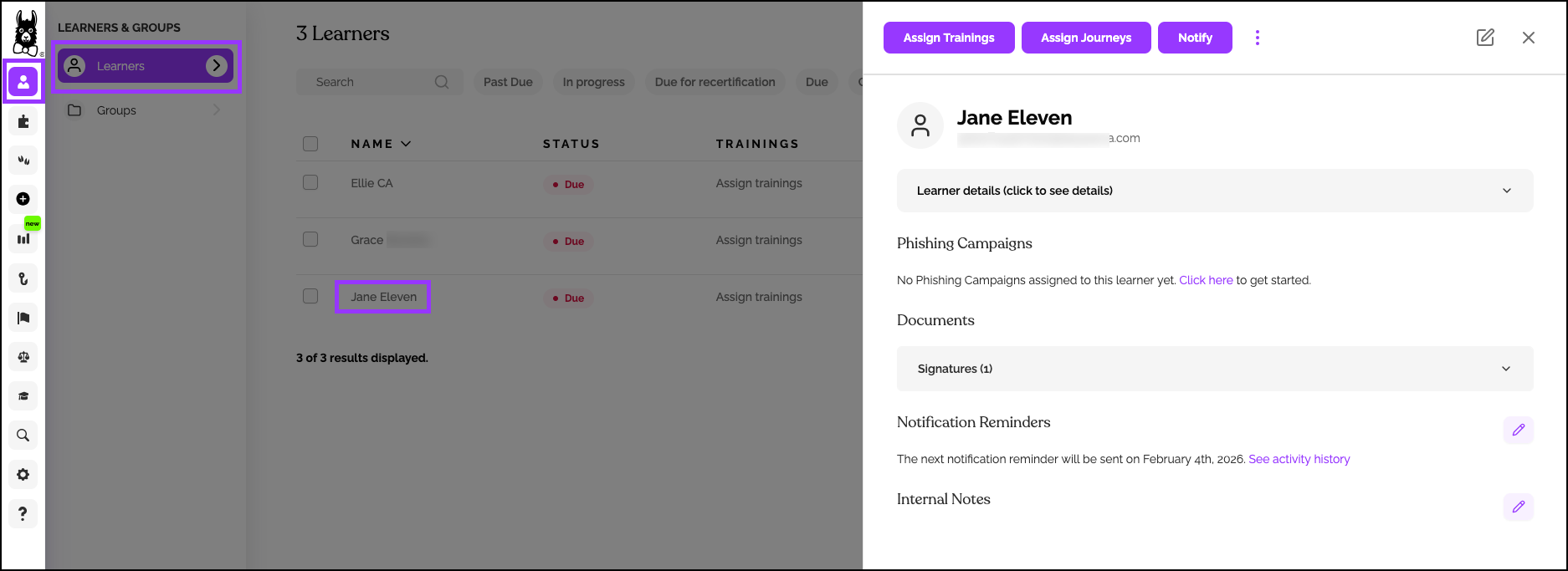Edit Notification Reminders with pencil icon
This screenshot has height=571, width=1568.
coord(1518,430)
